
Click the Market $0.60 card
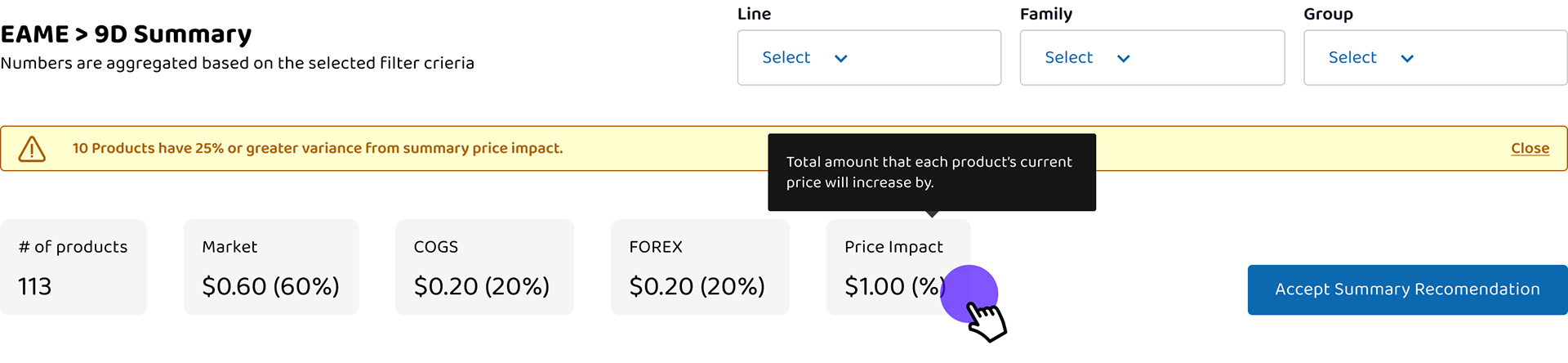coord(270,267)
